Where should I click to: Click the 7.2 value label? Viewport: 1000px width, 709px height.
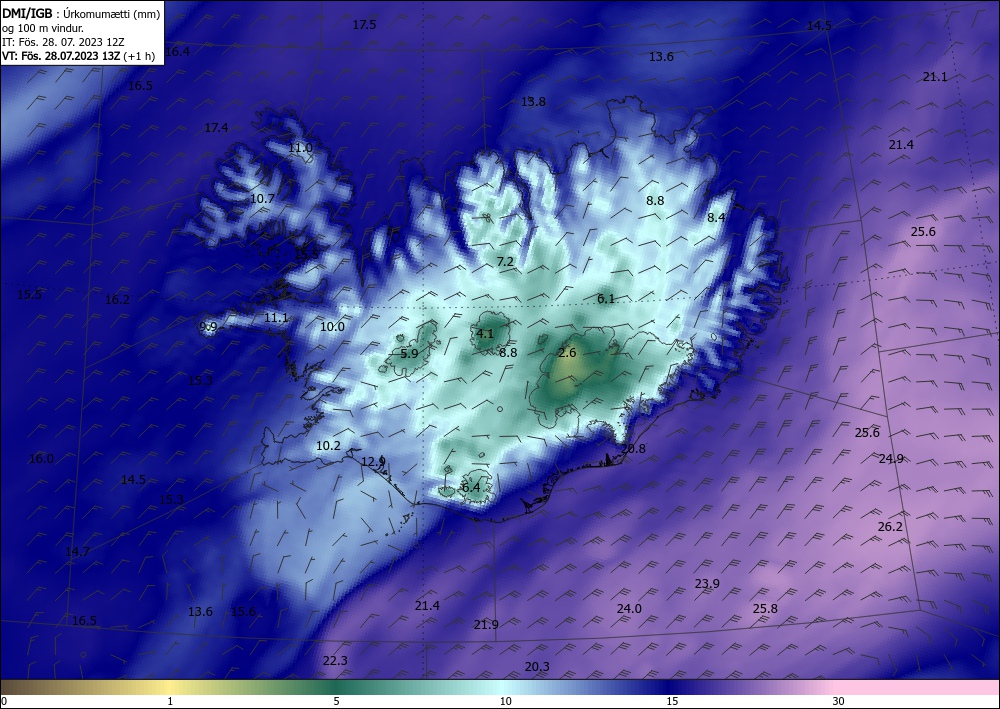505,261
